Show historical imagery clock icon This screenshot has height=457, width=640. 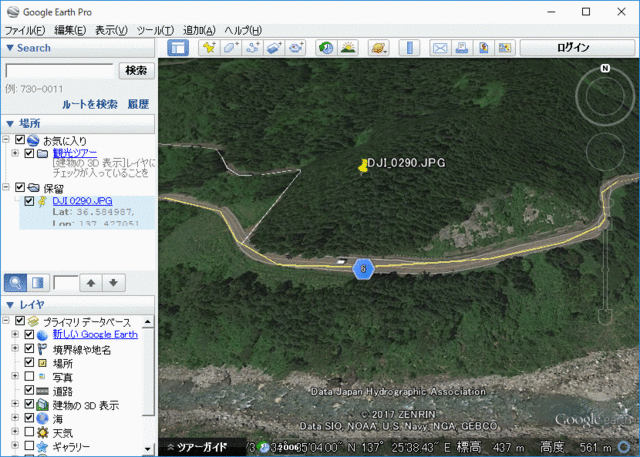click(326, 48)
